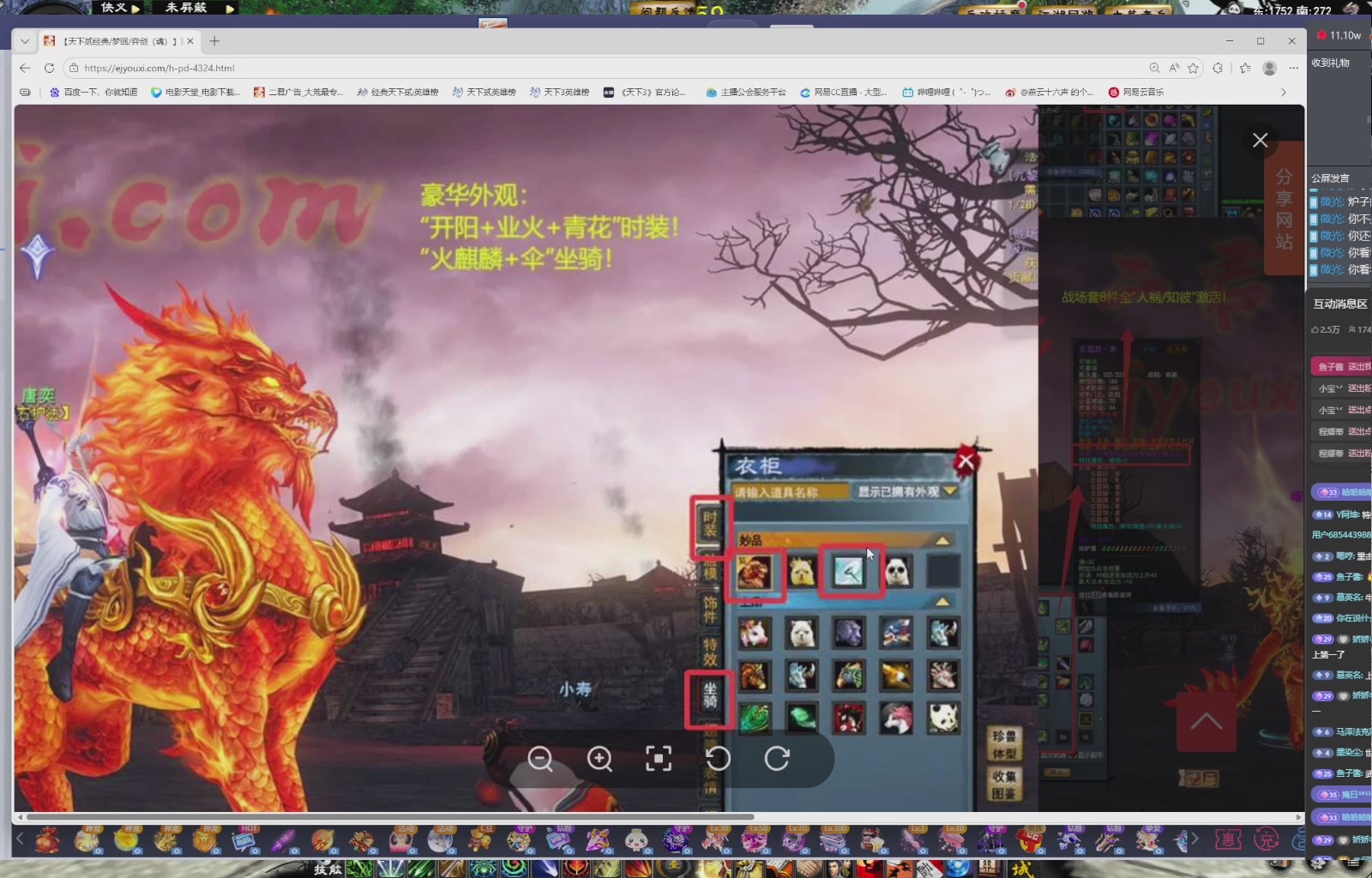Click the 侠义 arrow in the top game bar
Screen dimensions: 1372x878
point(135,8)
